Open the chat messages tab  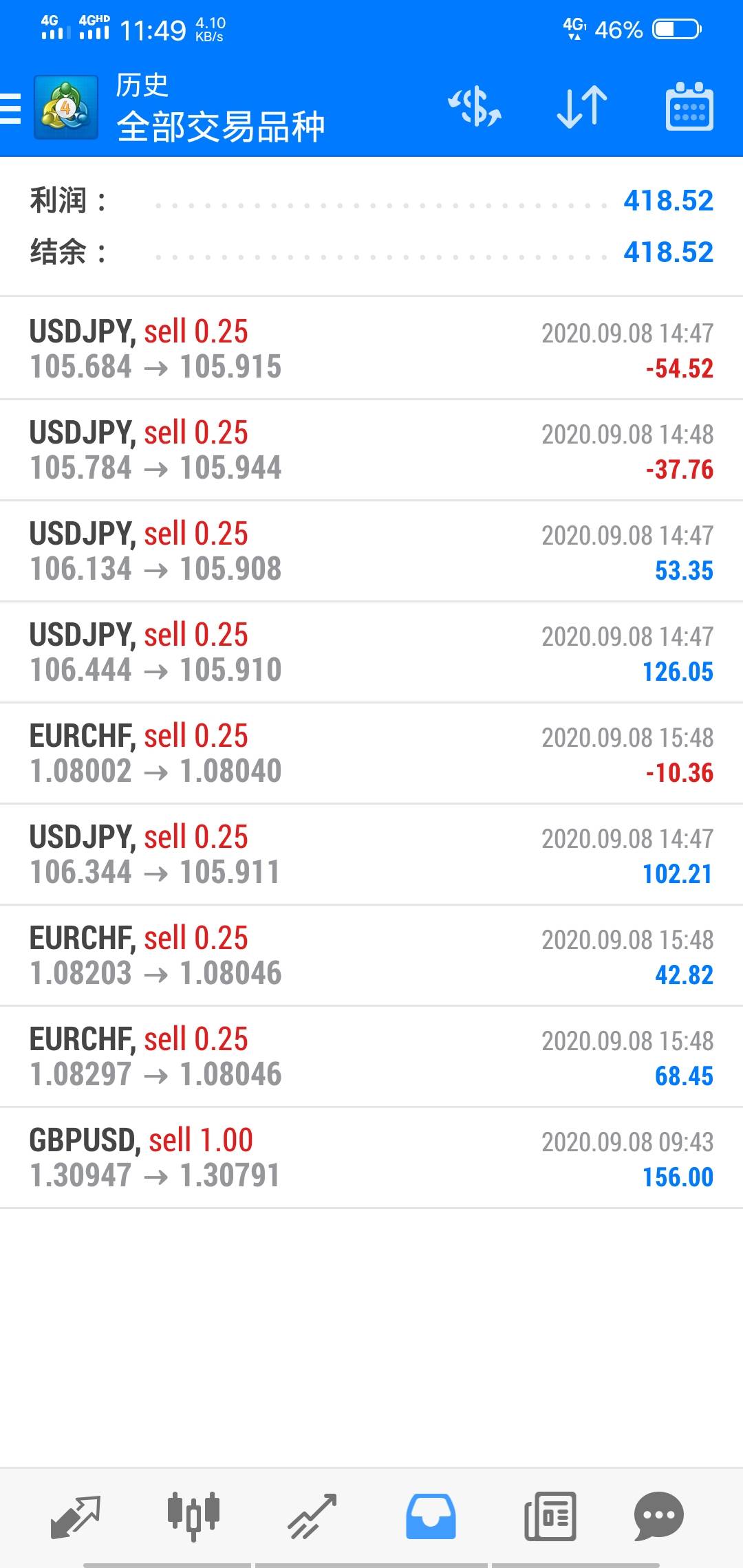point(658,1516)
